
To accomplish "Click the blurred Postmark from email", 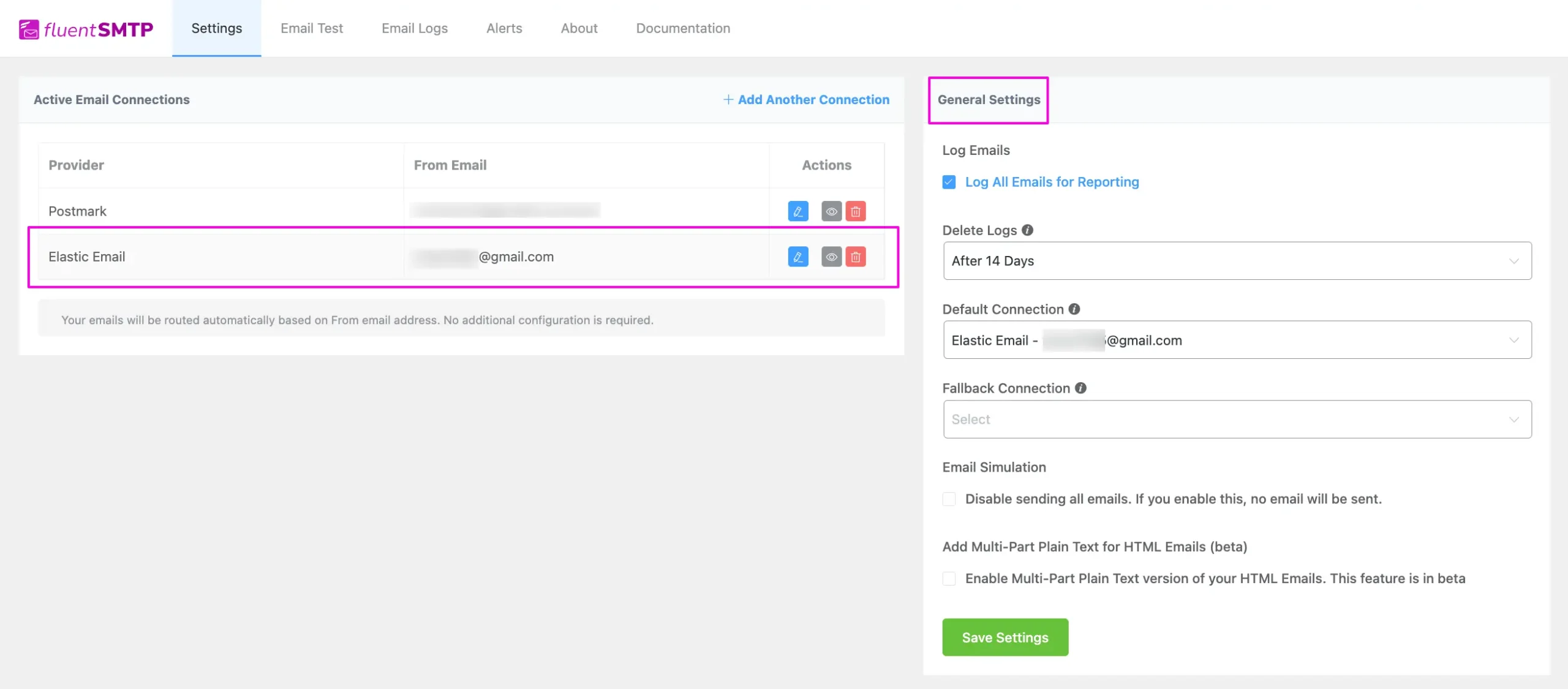I will (506, 211).
